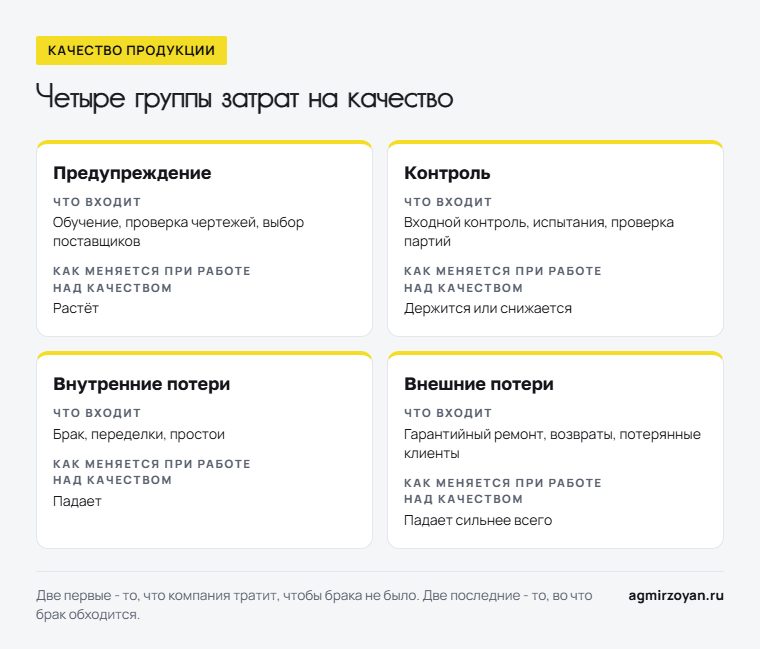Click the text 'Обучение, проверка чертежей, выбор поставщиков'
The image size is (760, 649).
pos(178,232)
